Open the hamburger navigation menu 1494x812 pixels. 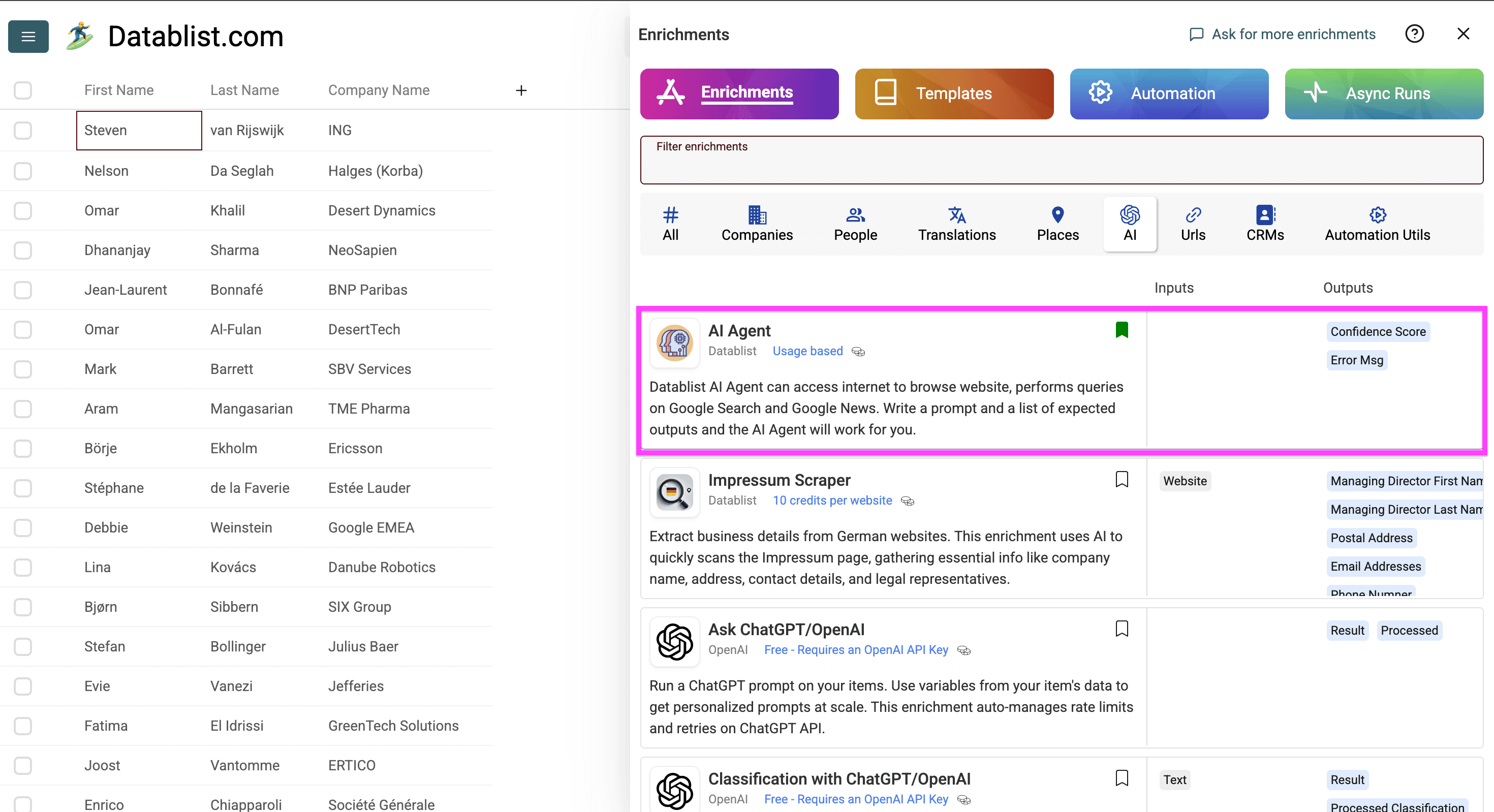point(28,37)
